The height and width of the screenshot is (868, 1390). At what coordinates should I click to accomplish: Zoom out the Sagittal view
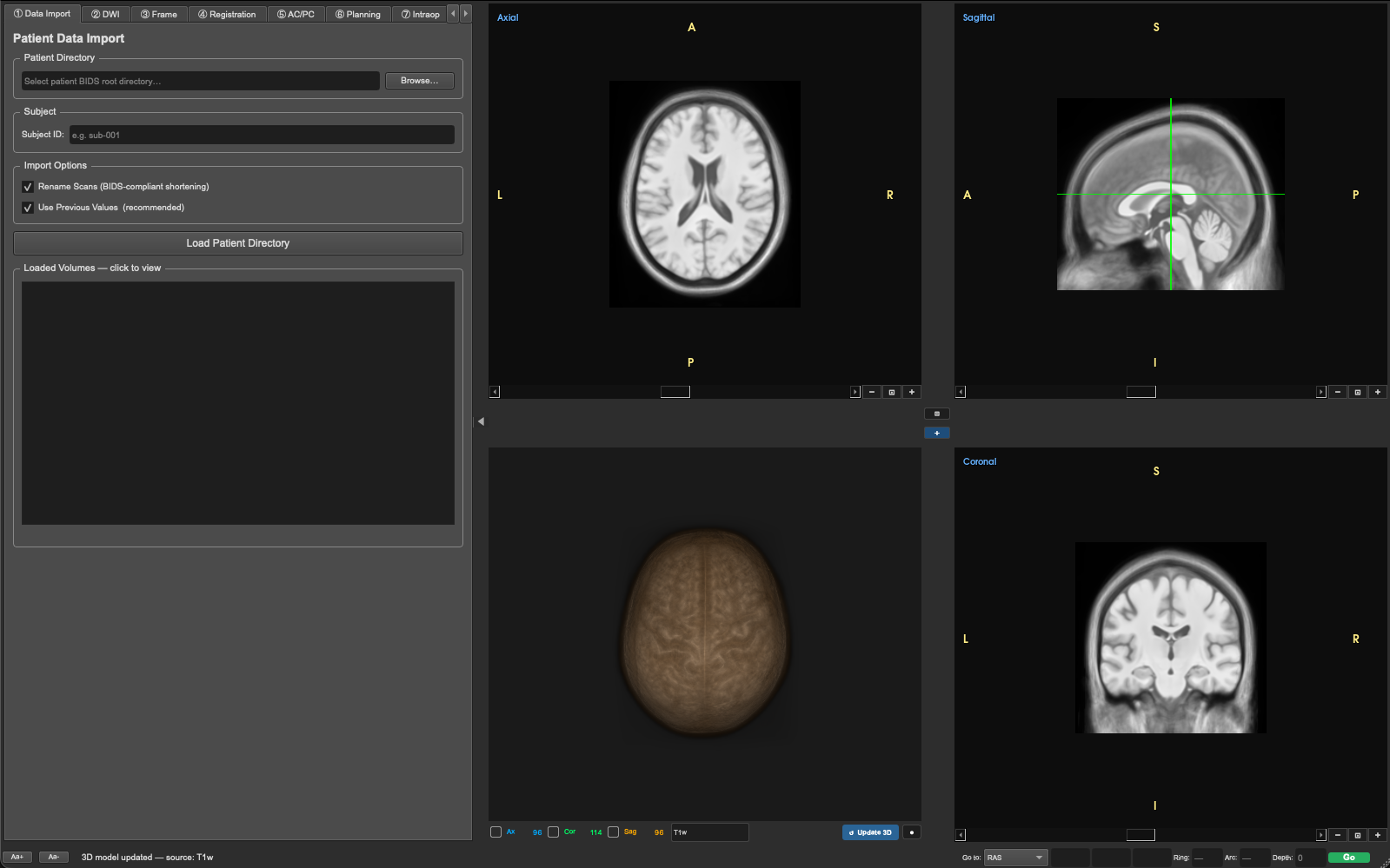1338,392
